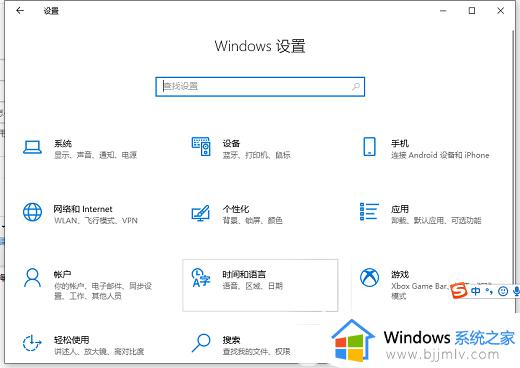Click 讲述人、放大镜、高对比度 description
Viewport: 520px width, 368px height.
tap(99, 351)
